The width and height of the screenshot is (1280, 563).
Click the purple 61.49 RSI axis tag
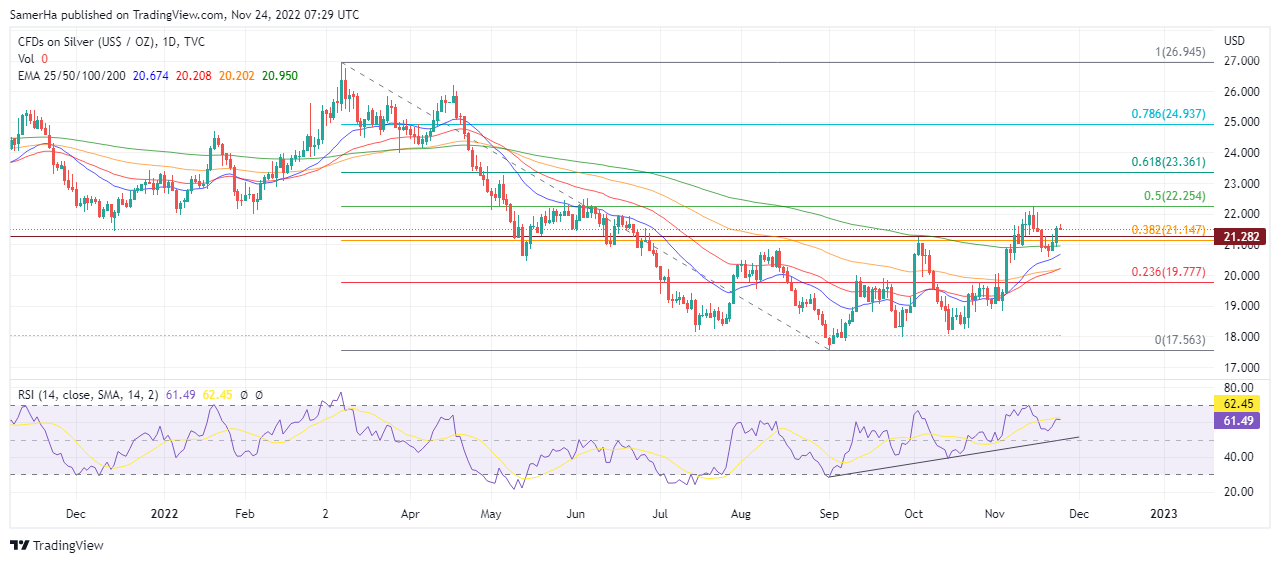[x=1239, y=422]
